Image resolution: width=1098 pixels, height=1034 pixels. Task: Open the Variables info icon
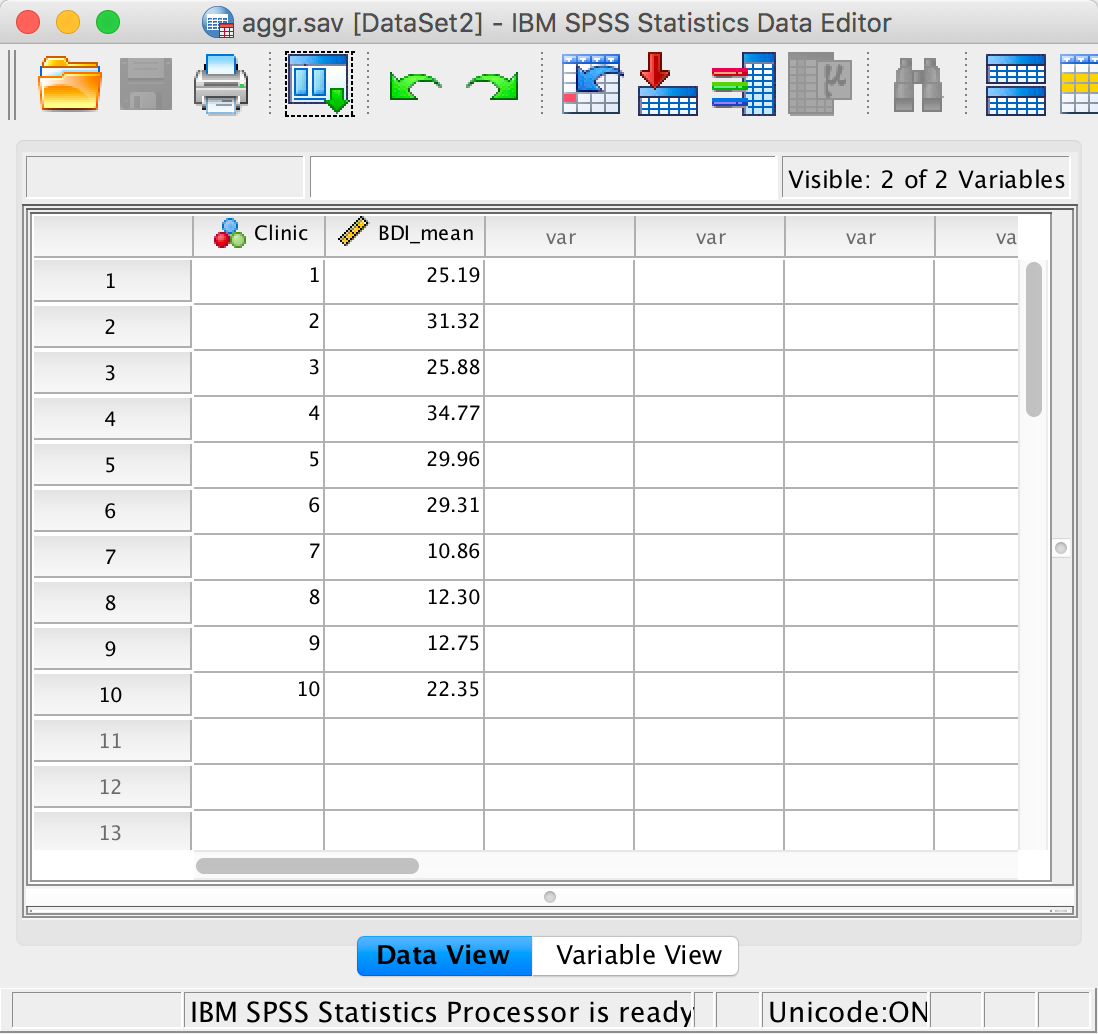pos(743,84)
